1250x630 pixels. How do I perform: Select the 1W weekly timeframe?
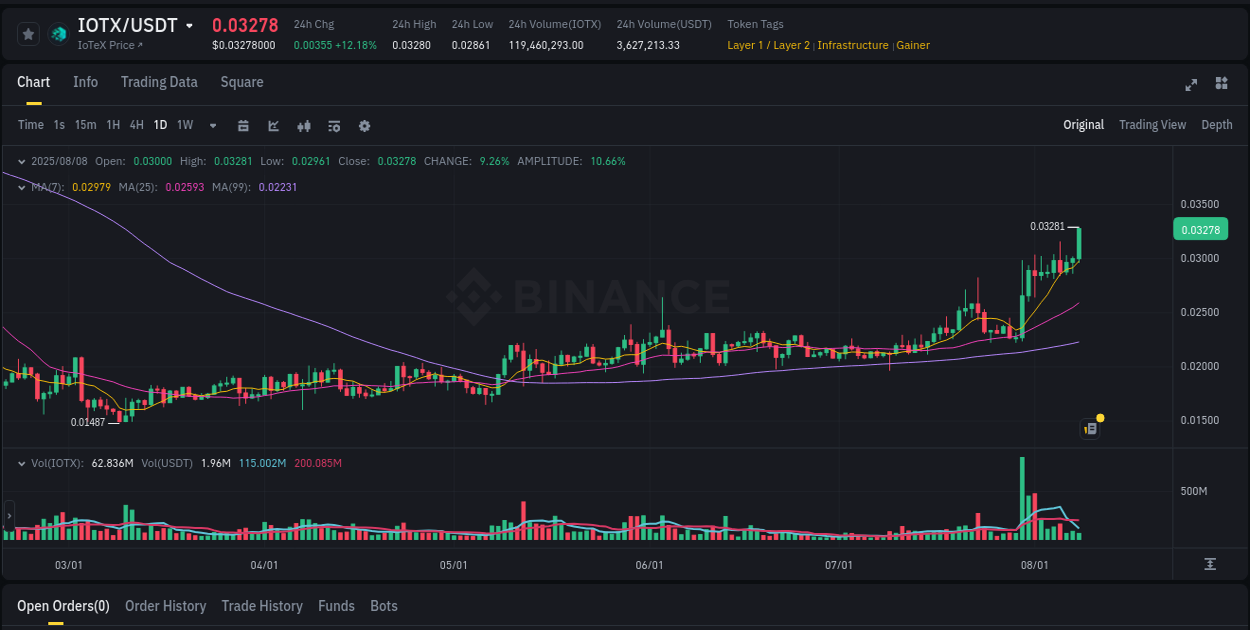184,125
